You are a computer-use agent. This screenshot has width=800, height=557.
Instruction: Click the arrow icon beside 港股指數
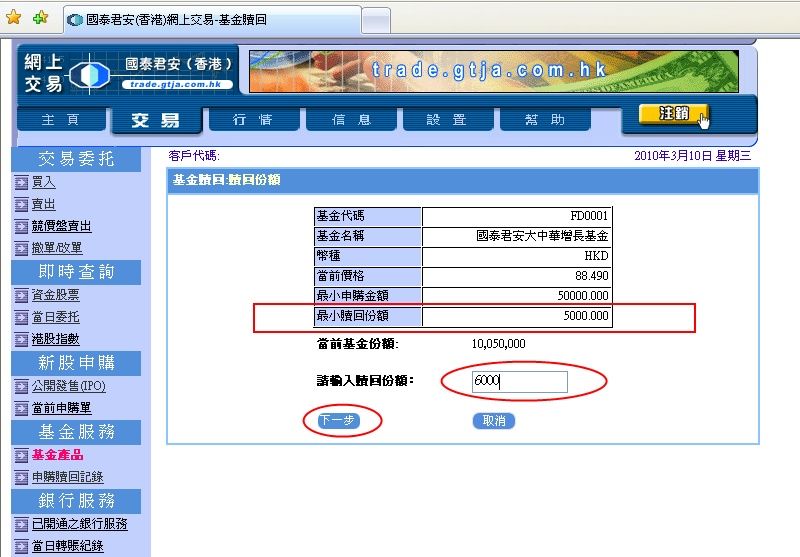21,339
